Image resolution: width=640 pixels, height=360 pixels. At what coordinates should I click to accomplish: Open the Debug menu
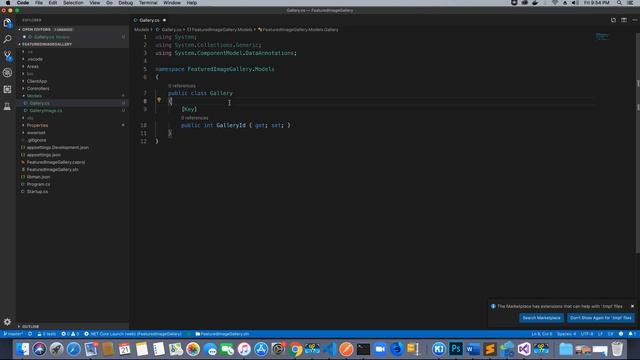pyautogui.click(x=126, y=3)
